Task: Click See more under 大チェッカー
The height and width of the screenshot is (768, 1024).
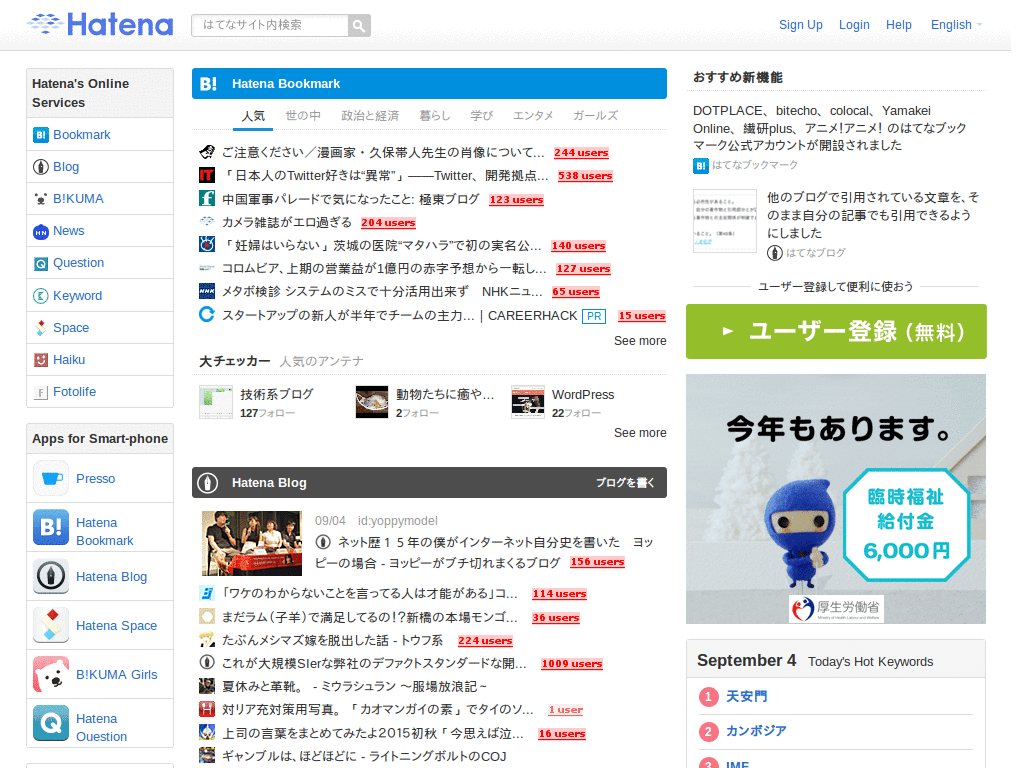Action: pyautogui.click(x=640, y=433)
